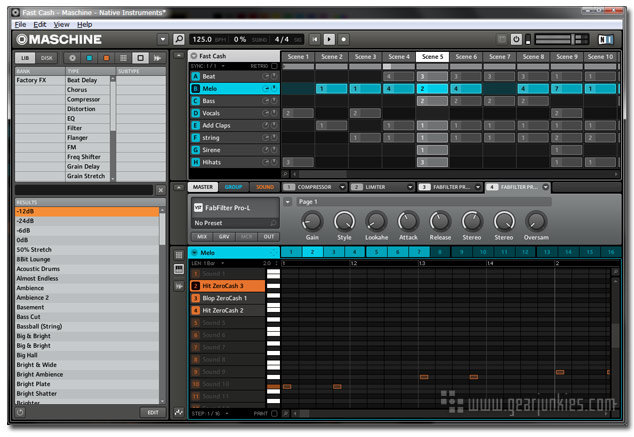Click the GRV button under FabFilter
This screenshot has width=634, height=437.
(223, 236)
